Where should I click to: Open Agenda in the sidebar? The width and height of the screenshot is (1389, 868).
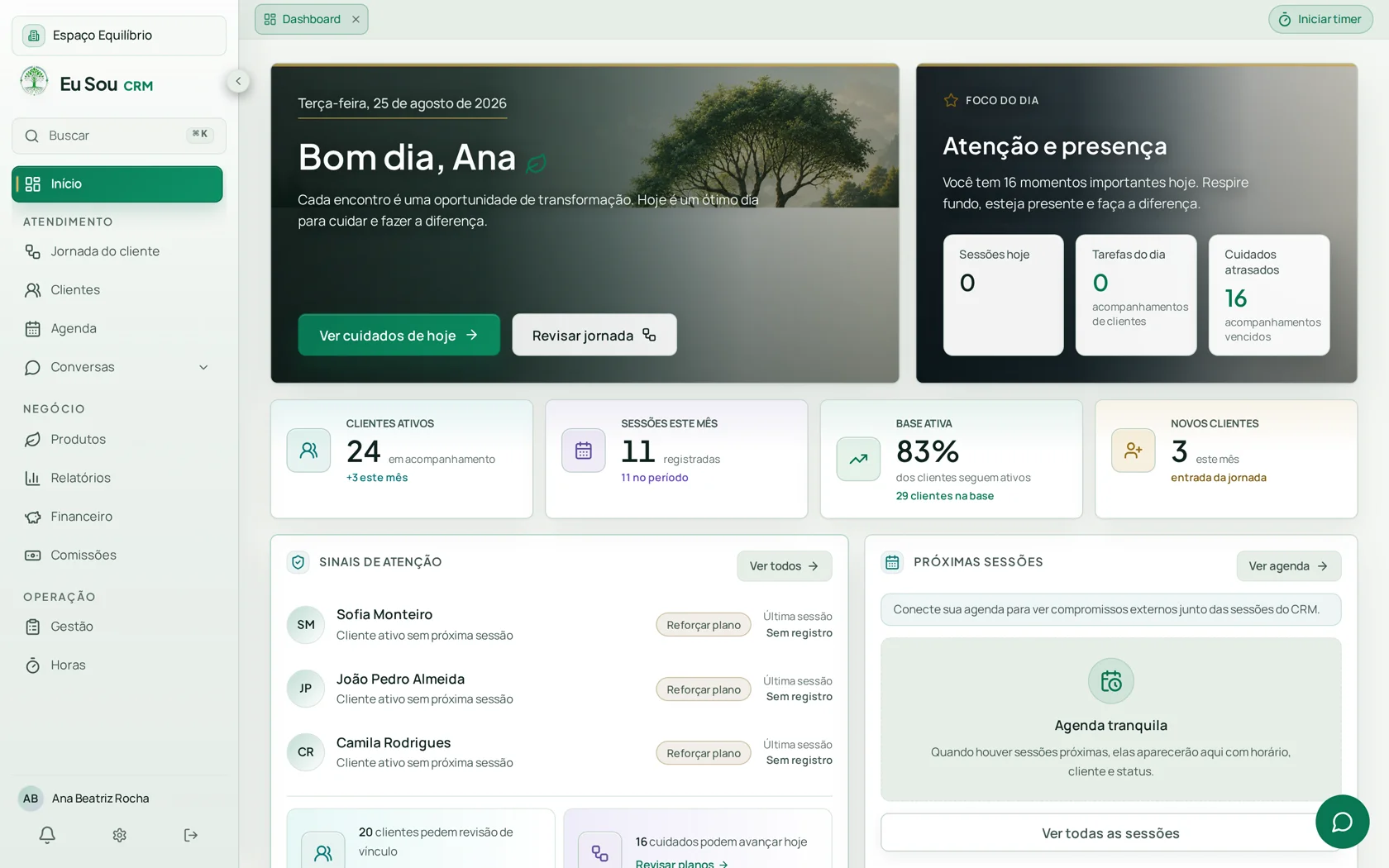point(117,329)
